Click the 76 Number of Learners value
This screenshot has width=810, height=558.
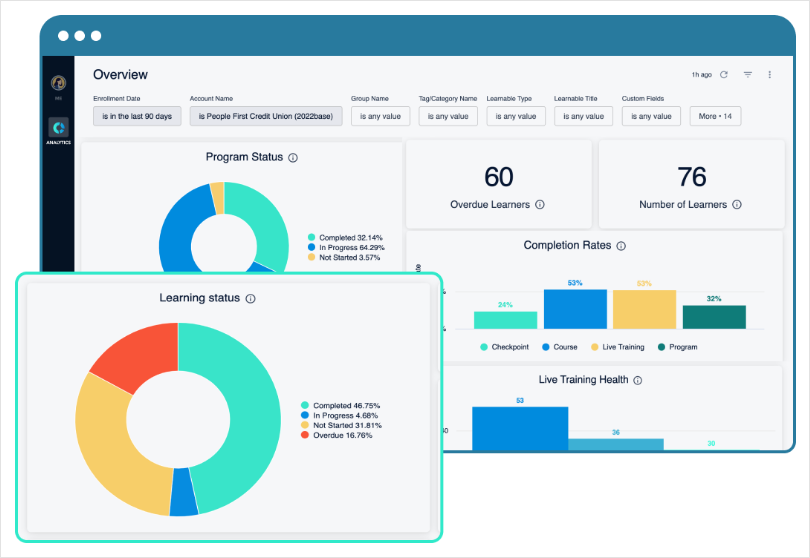click(x=692, y=177)
